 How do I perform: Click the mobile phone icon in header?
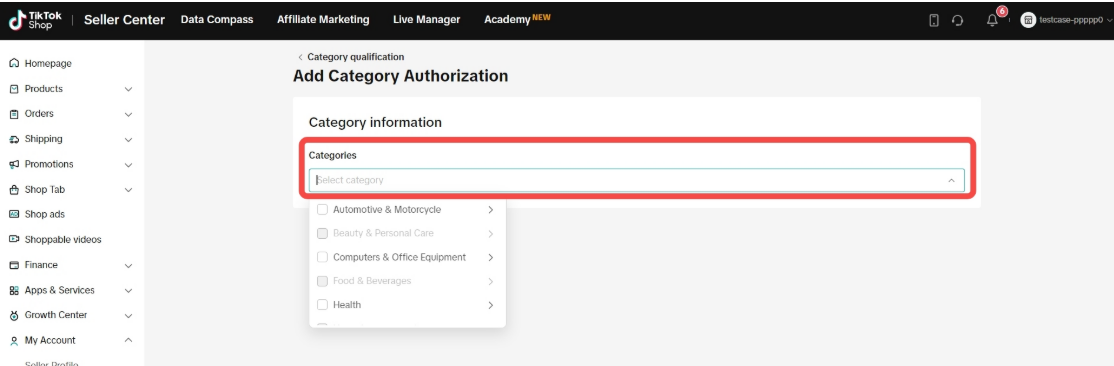934,21
